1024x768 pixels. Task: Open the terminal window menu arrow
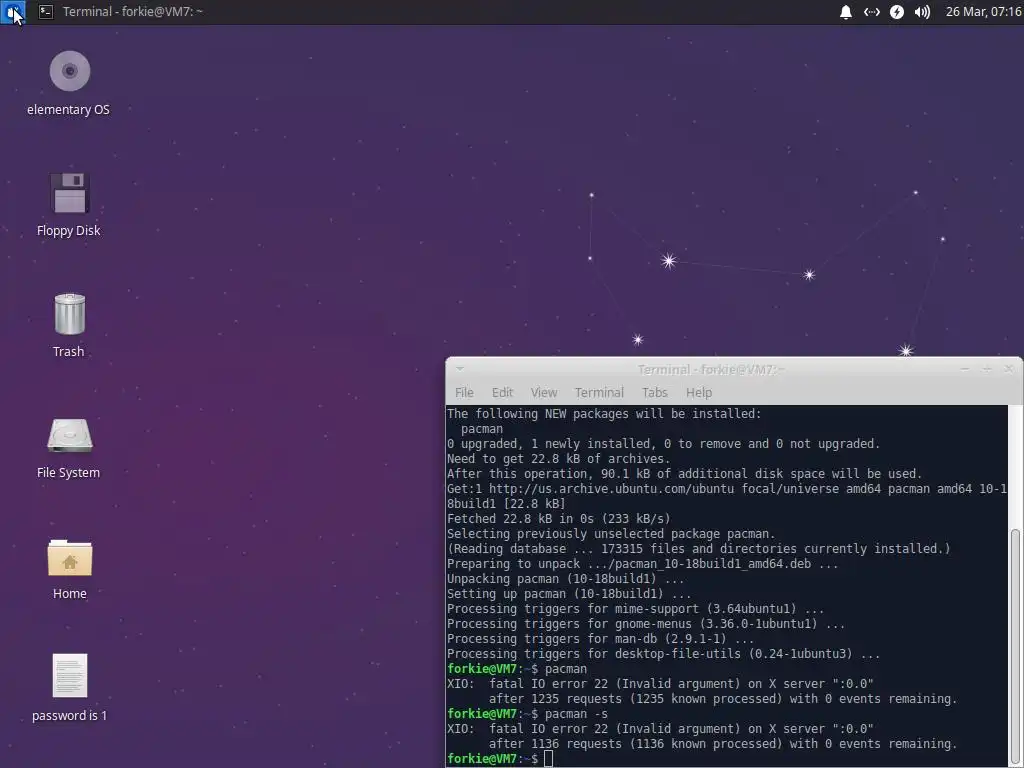pos(460,369)
